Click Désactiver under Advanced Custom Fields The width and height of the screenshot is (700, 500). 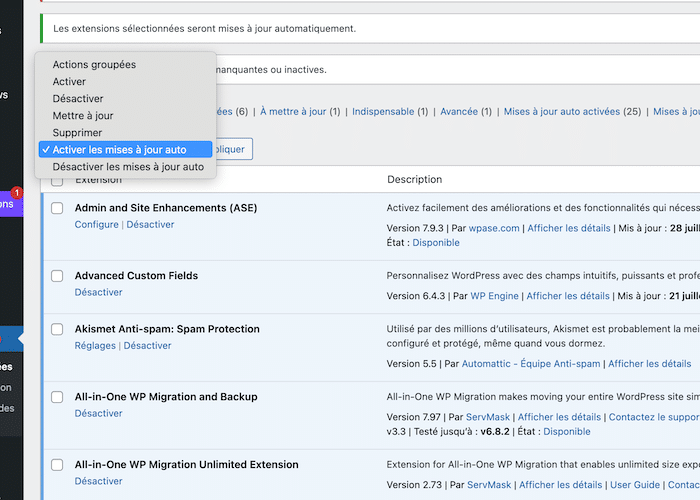pyautogui.click(x=99, y=293)
